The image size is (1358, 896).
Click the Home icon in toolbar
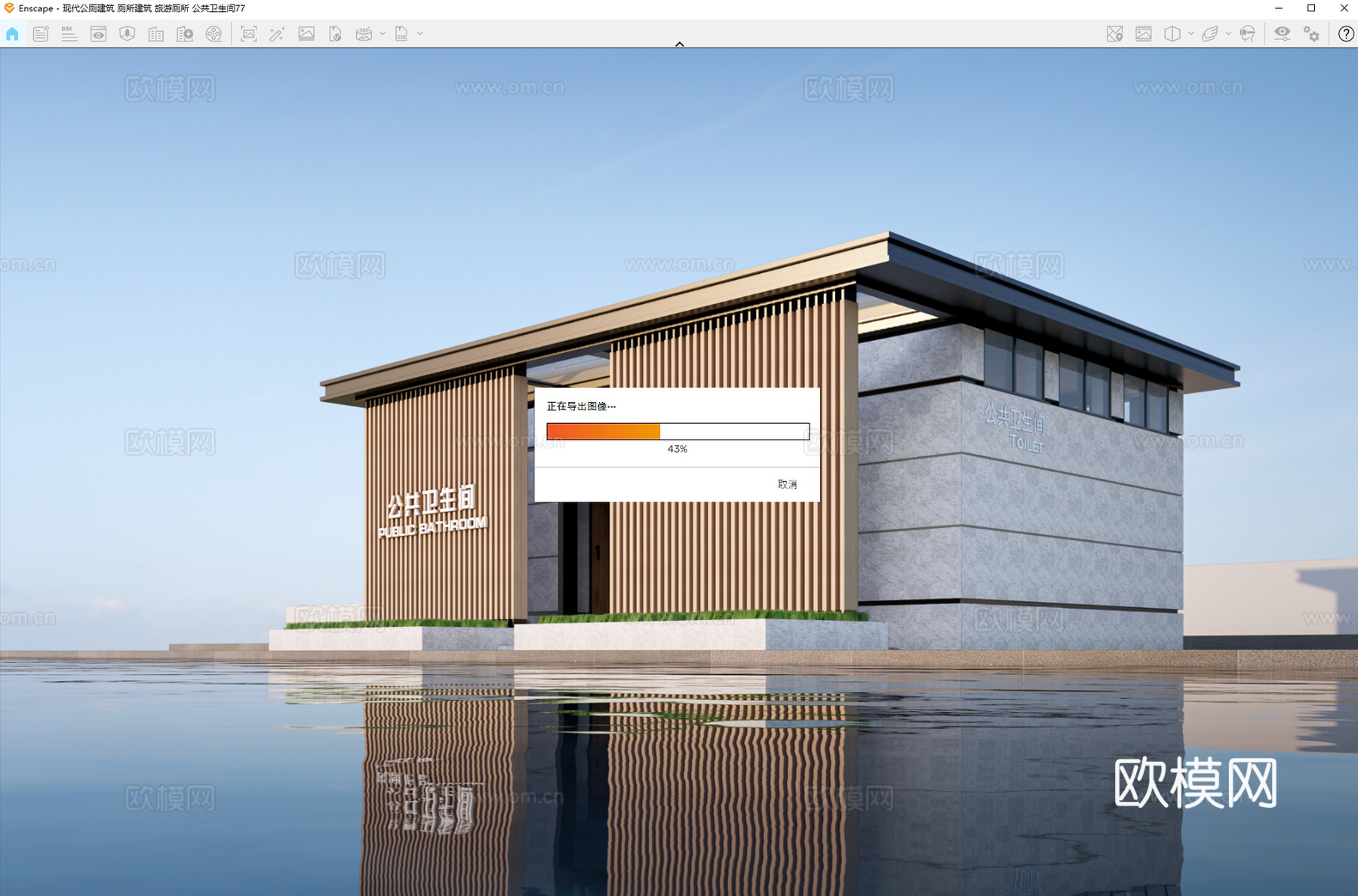[12, 34]
